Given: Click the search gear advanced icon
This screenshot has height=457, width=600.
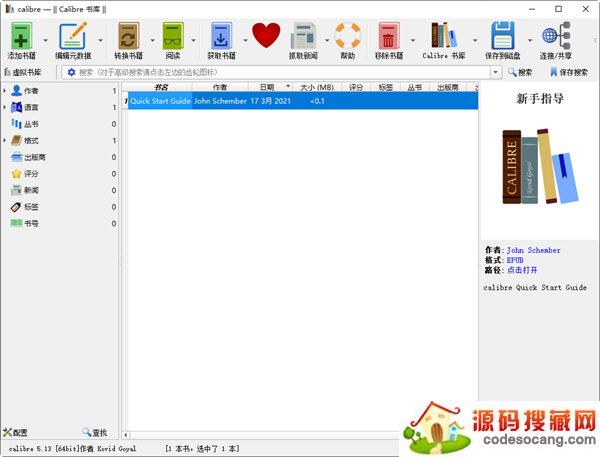Looking at the screenshot, I should (71, 72).
